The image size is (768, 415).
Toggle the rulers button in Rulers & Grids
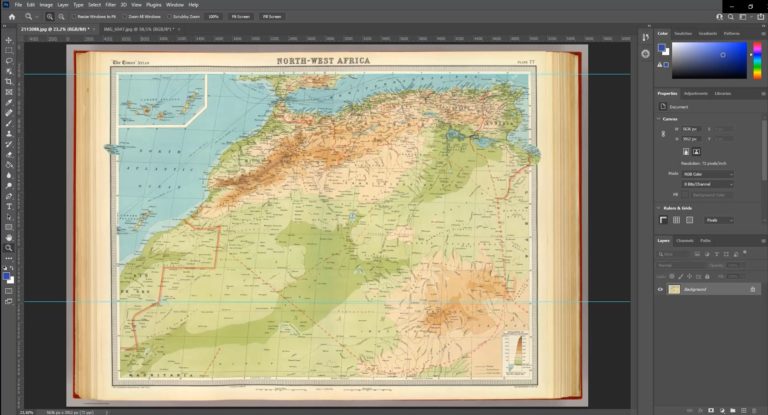pos(663,220)
